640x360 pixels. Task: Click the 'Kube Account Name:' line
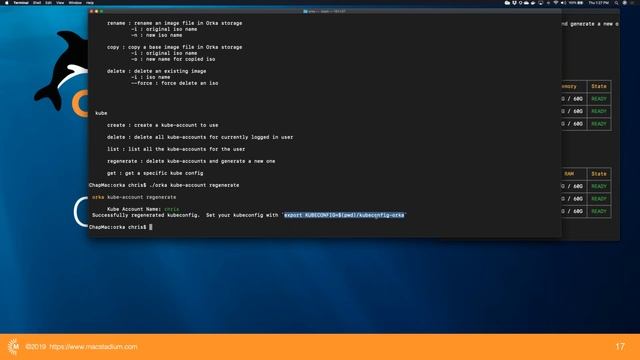(x=143, y=209)
